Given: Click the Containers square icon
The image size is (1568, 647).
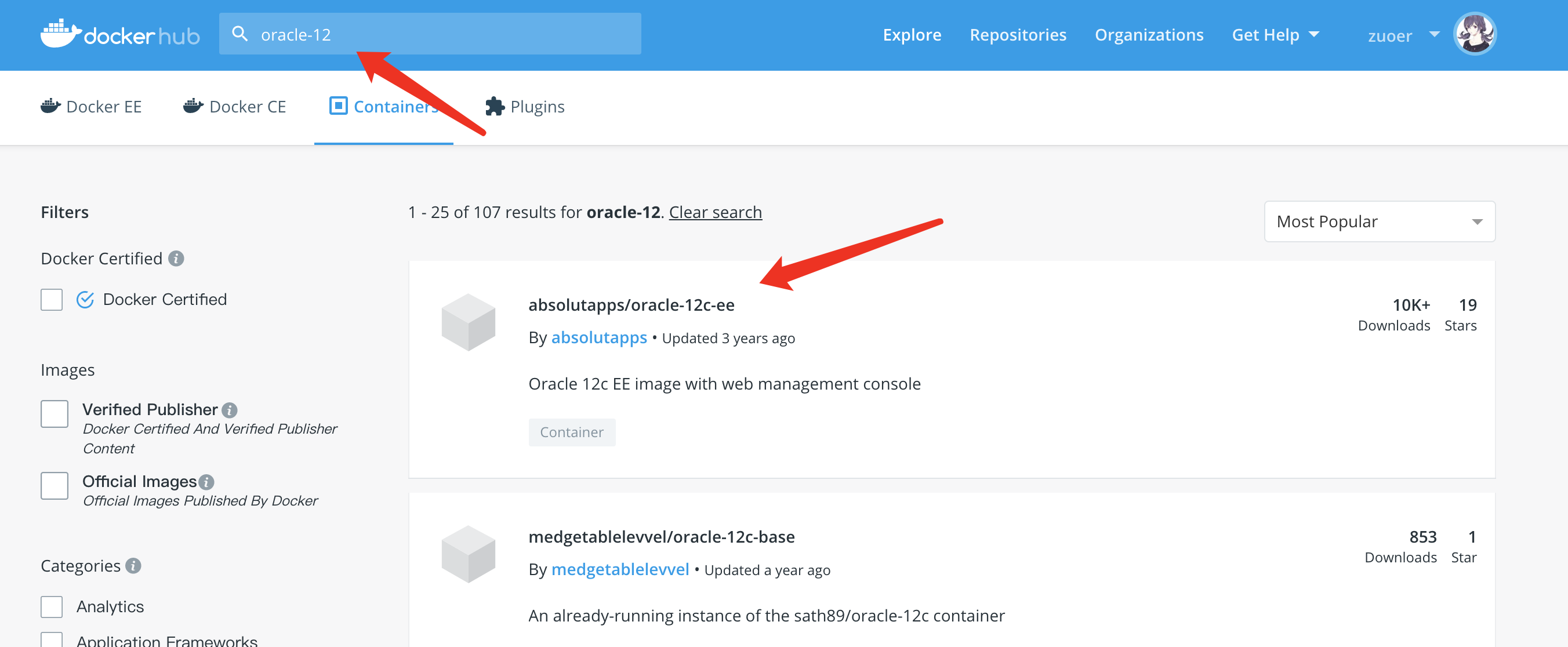Looking at the screenshot, I should [338, 106].
